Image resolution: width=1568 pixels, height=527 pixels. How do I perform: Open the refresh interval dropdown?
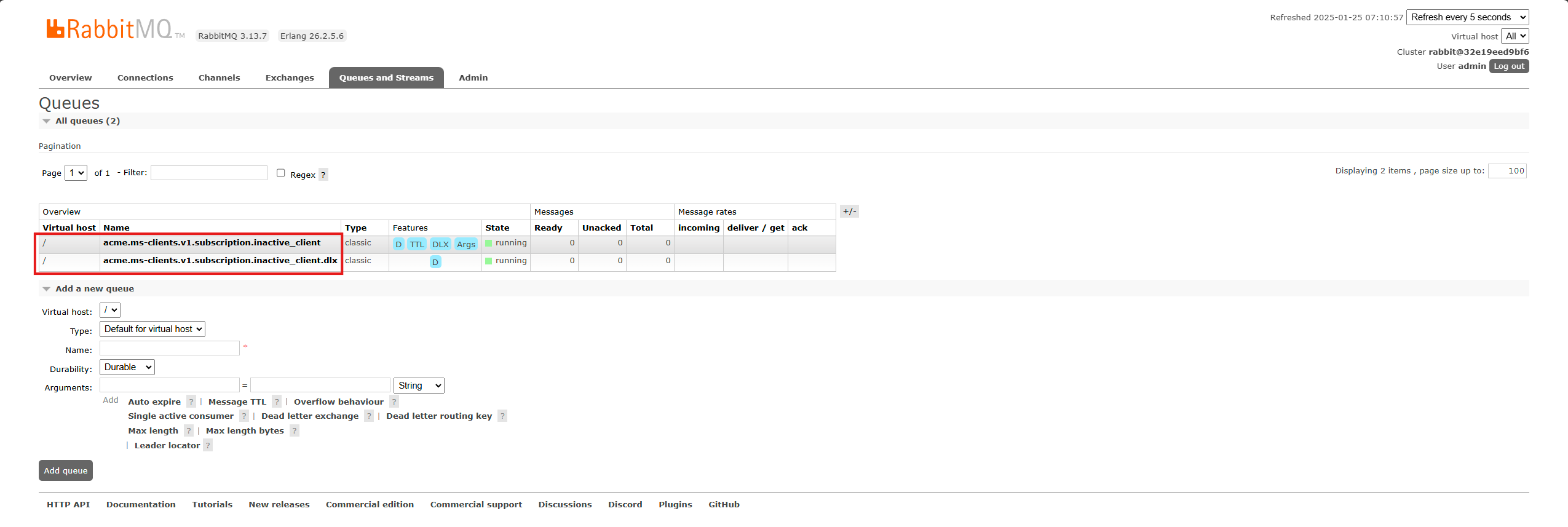click(x=1467, y=17)
